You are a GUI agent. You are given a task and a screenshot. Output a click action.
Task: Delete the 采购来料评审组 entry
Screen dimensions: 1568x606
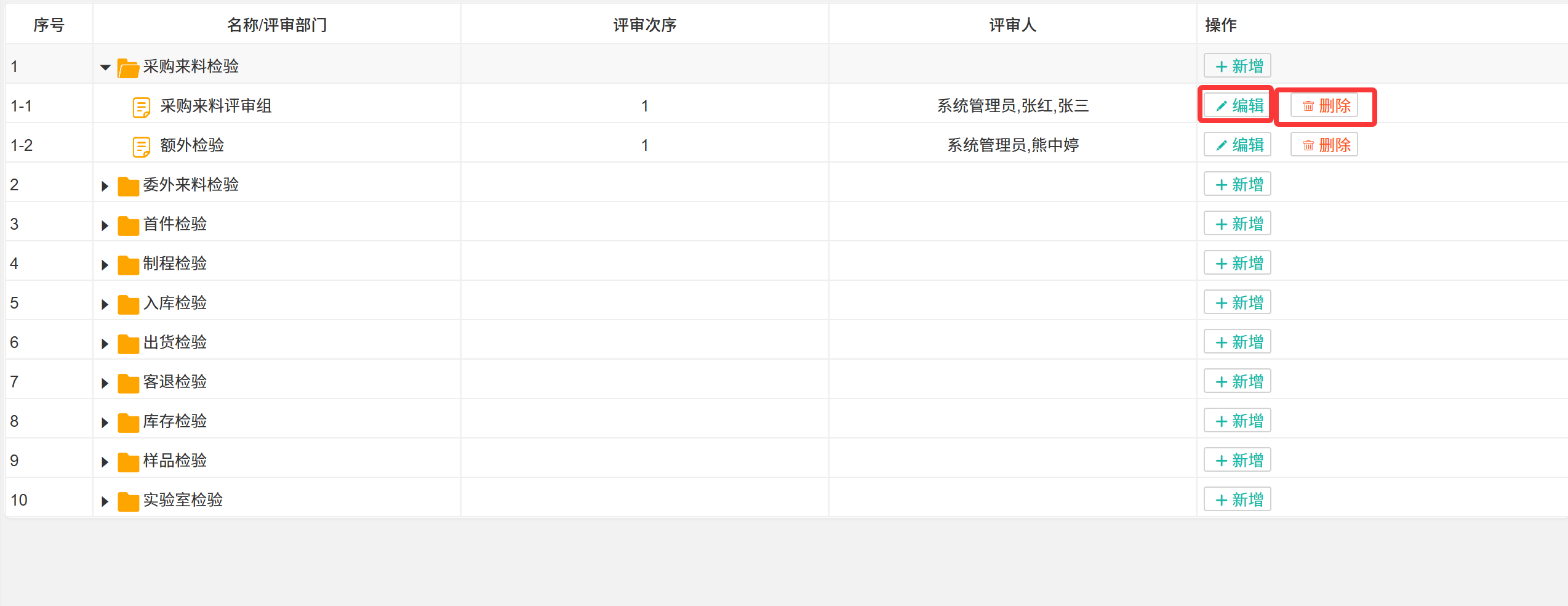tap(1324, 106)
